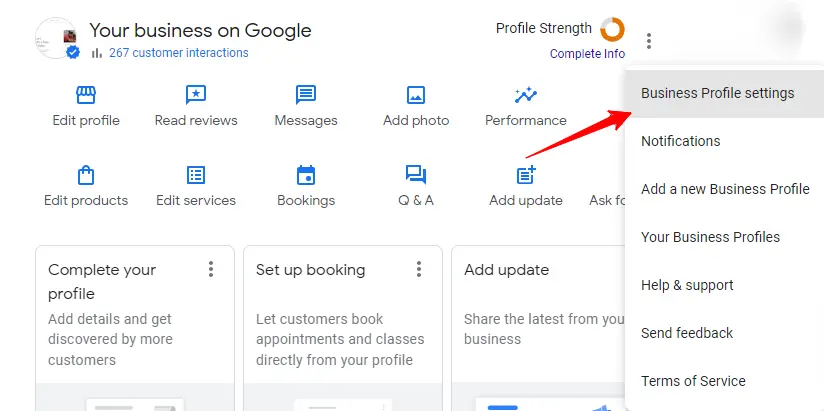Open the Edit services list icon
The image size is (824, 411).
click(x=196, y=175)
